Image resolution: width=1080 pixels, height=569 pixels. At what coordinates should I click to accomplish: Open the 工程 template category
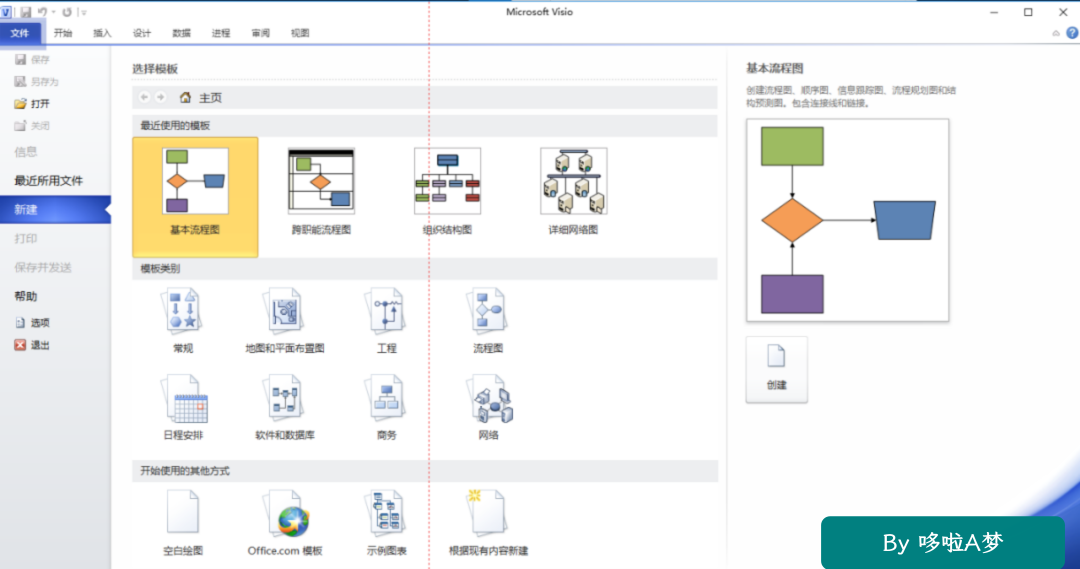386,321
